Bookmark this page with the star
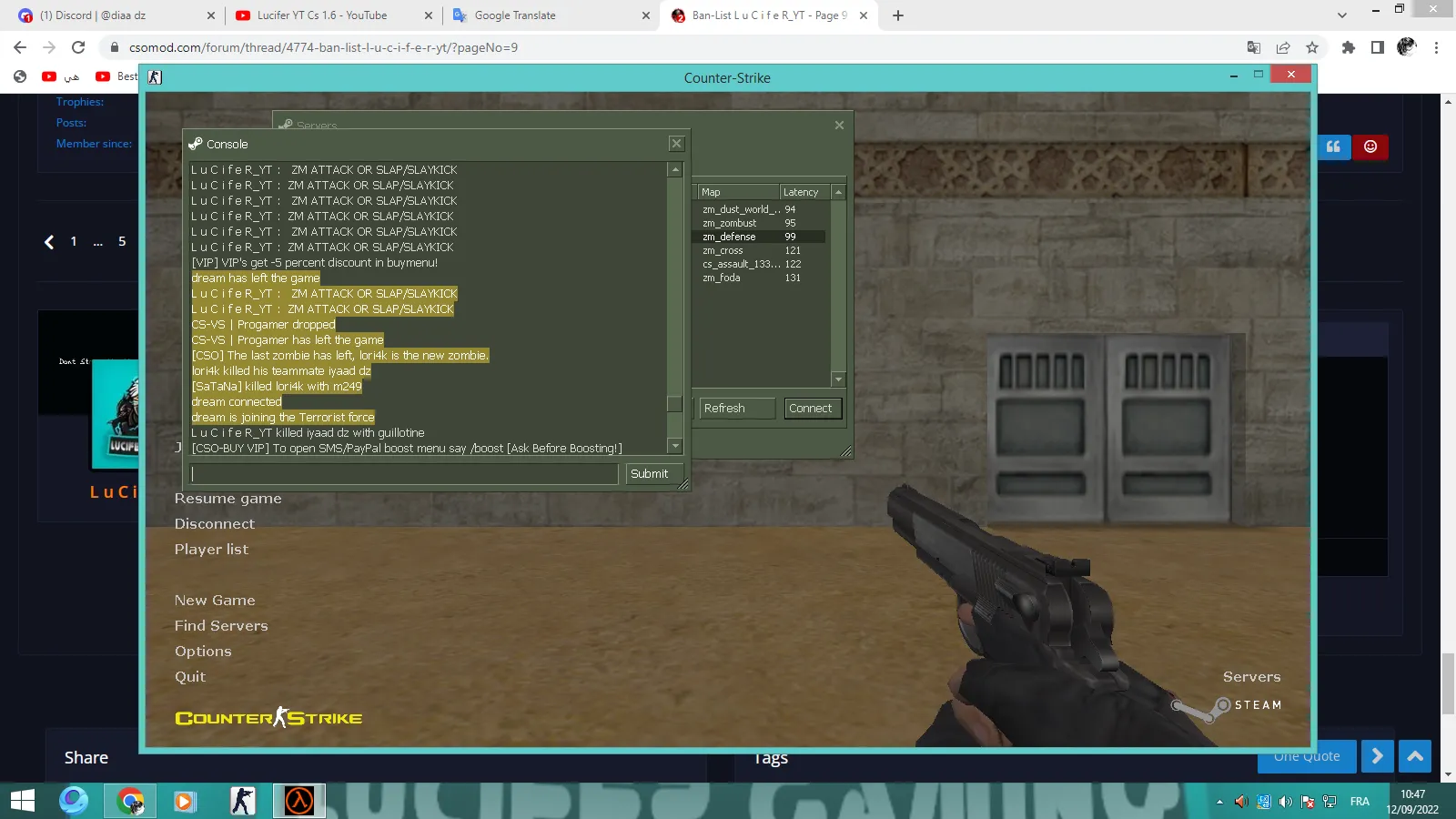Screen dimensions: 1456x819 pyautogui.click(x=1312, y=47)
